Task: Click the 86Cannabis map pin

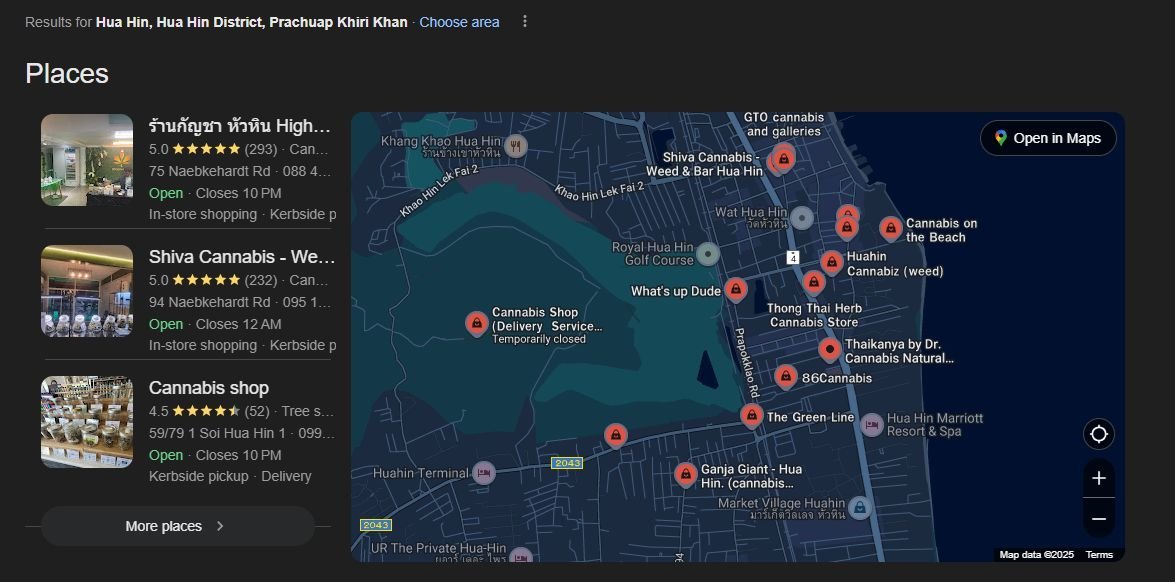Action: 786,377
